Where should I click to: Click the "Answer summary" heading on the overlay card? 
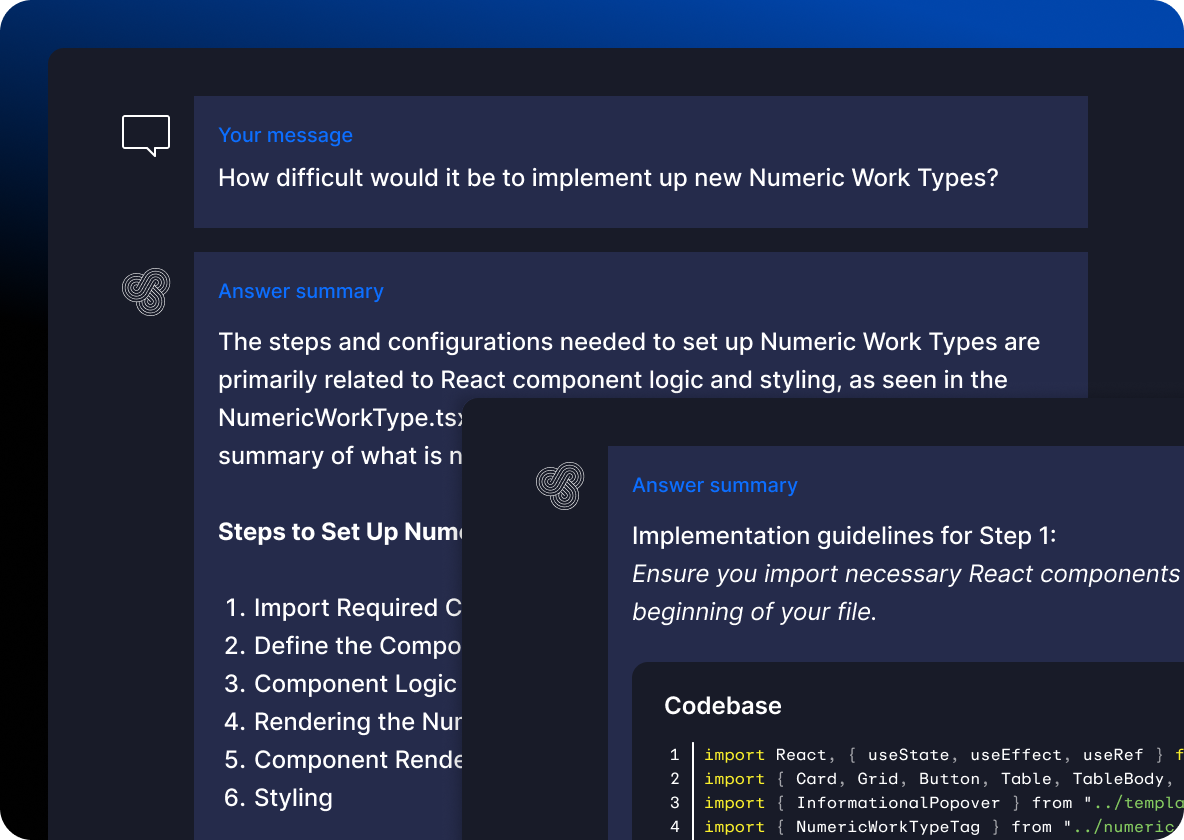pyautogui.click(x=715, y=485)
